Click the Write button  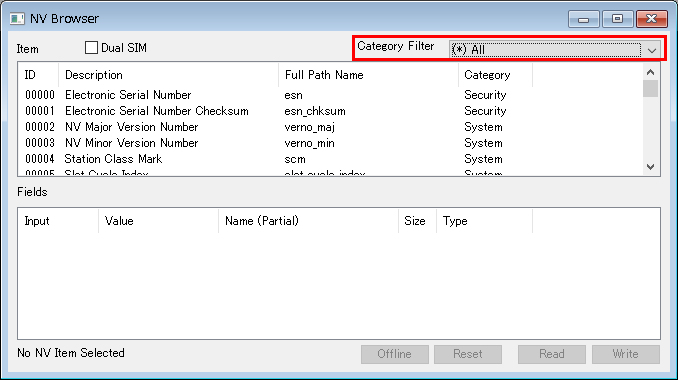click(x=626, y=354)
